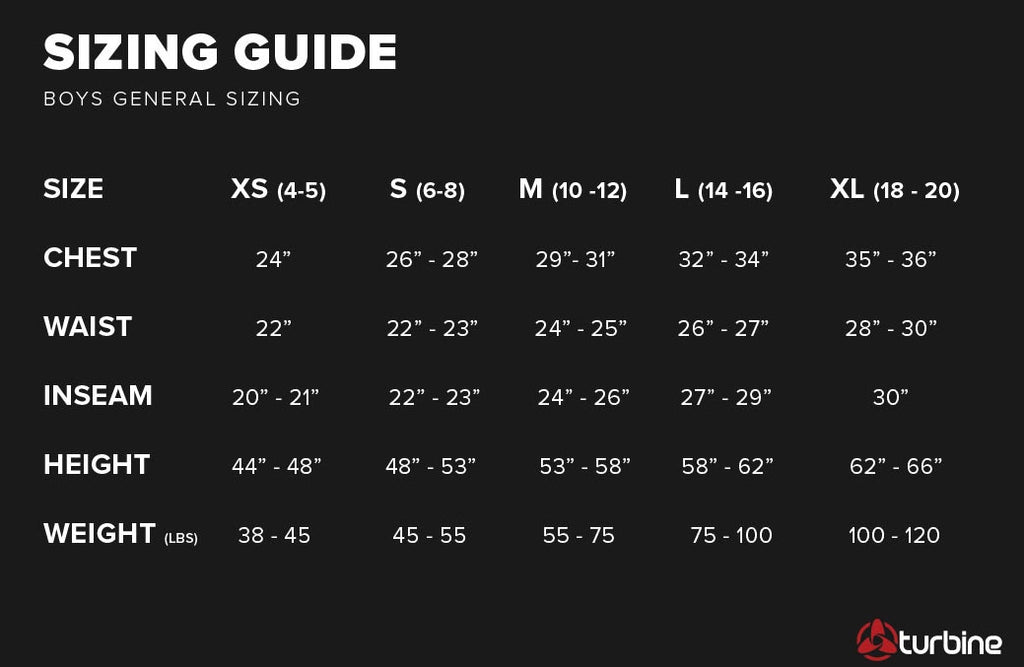This screenshot has width=1024, height=667.
Task: Click the Boys General Sizing subtitle
Action: click(172, 99)
